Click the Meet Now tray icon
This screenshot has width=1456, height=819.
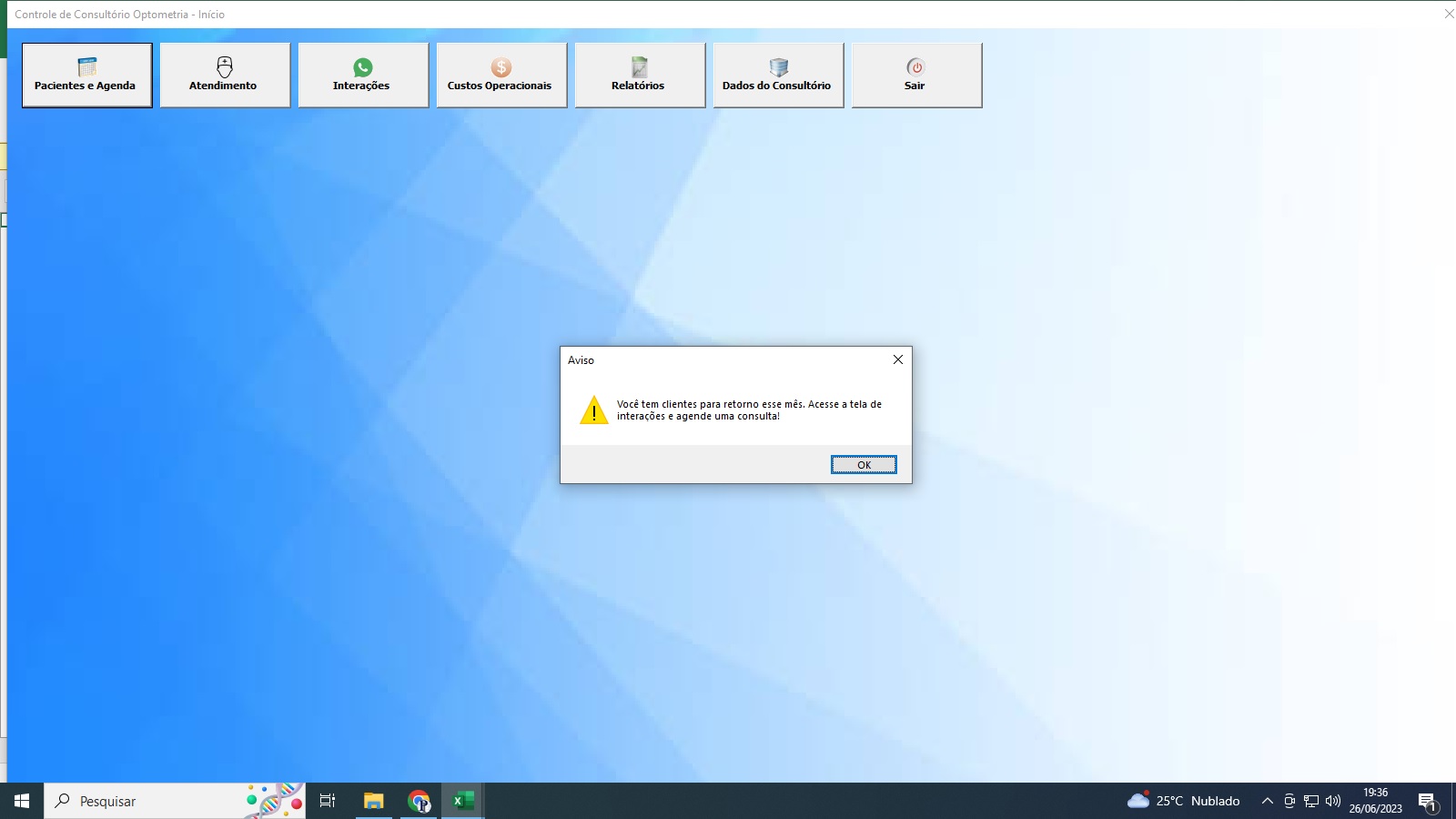1289,801
